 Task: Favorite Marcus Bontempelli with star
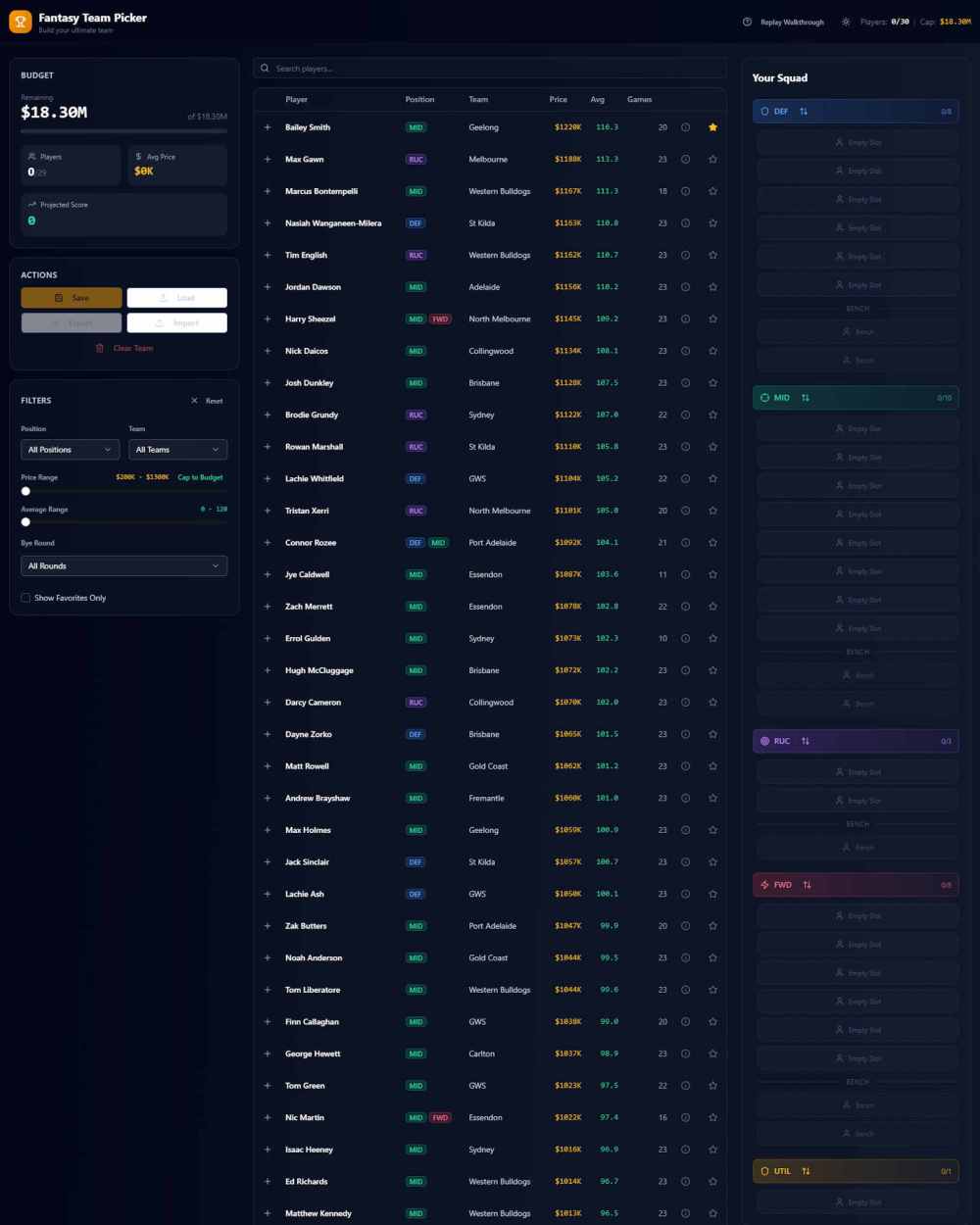point(712,191)
